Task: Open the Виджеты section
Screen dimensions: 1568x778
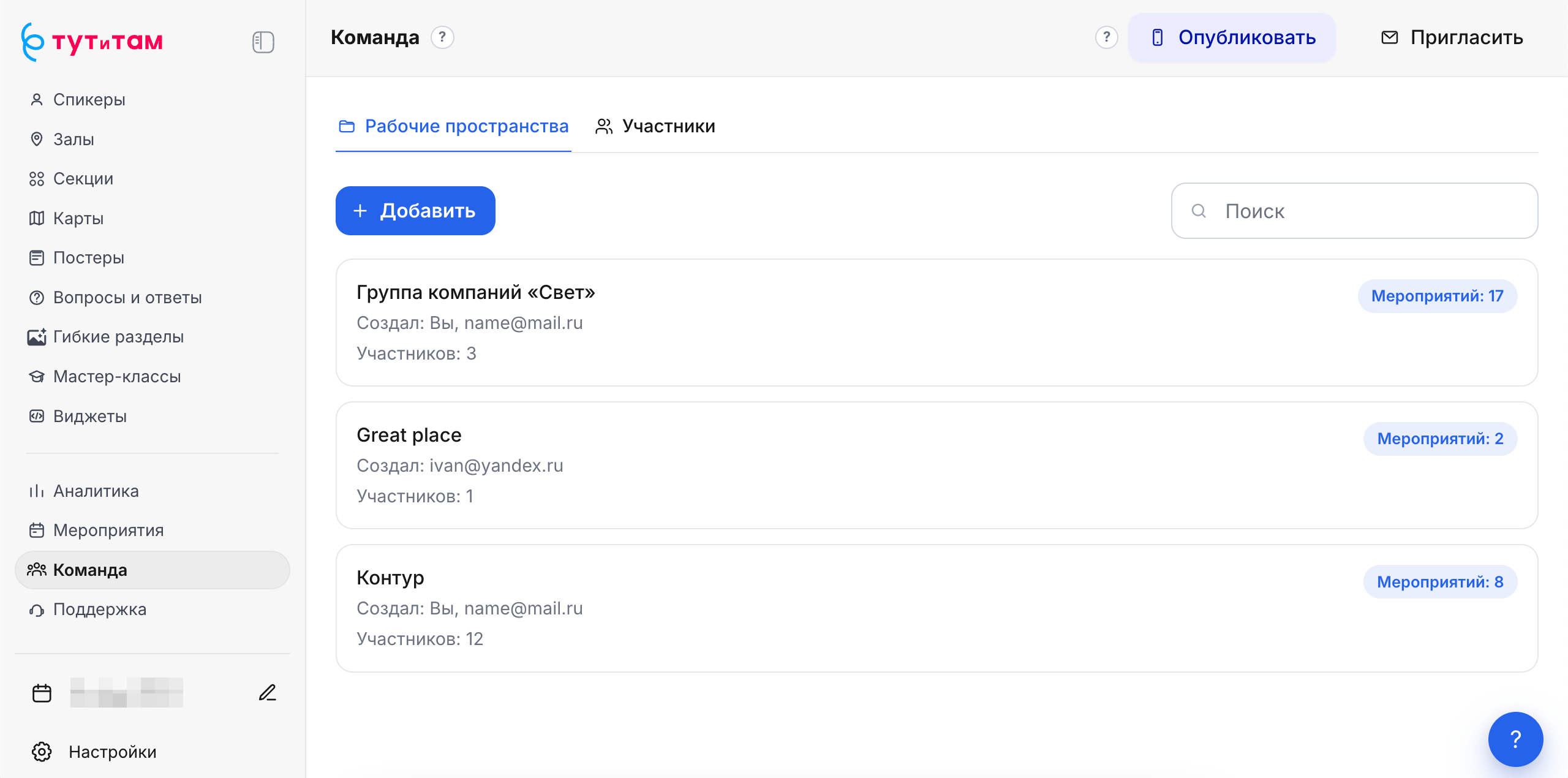Action: pyautogui.click(x=152, y=416)
